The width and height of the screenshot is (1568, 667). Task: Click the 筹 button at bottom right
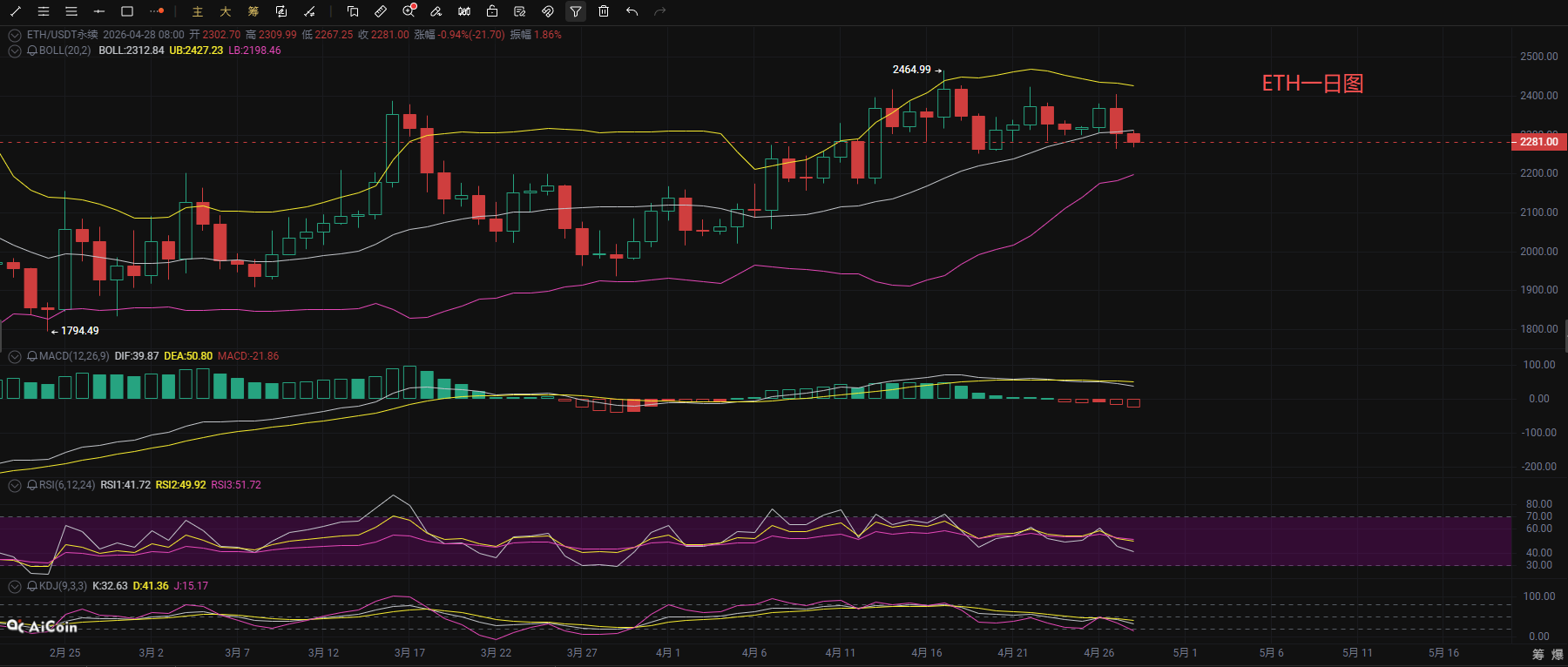click(x=1538, y=654)
